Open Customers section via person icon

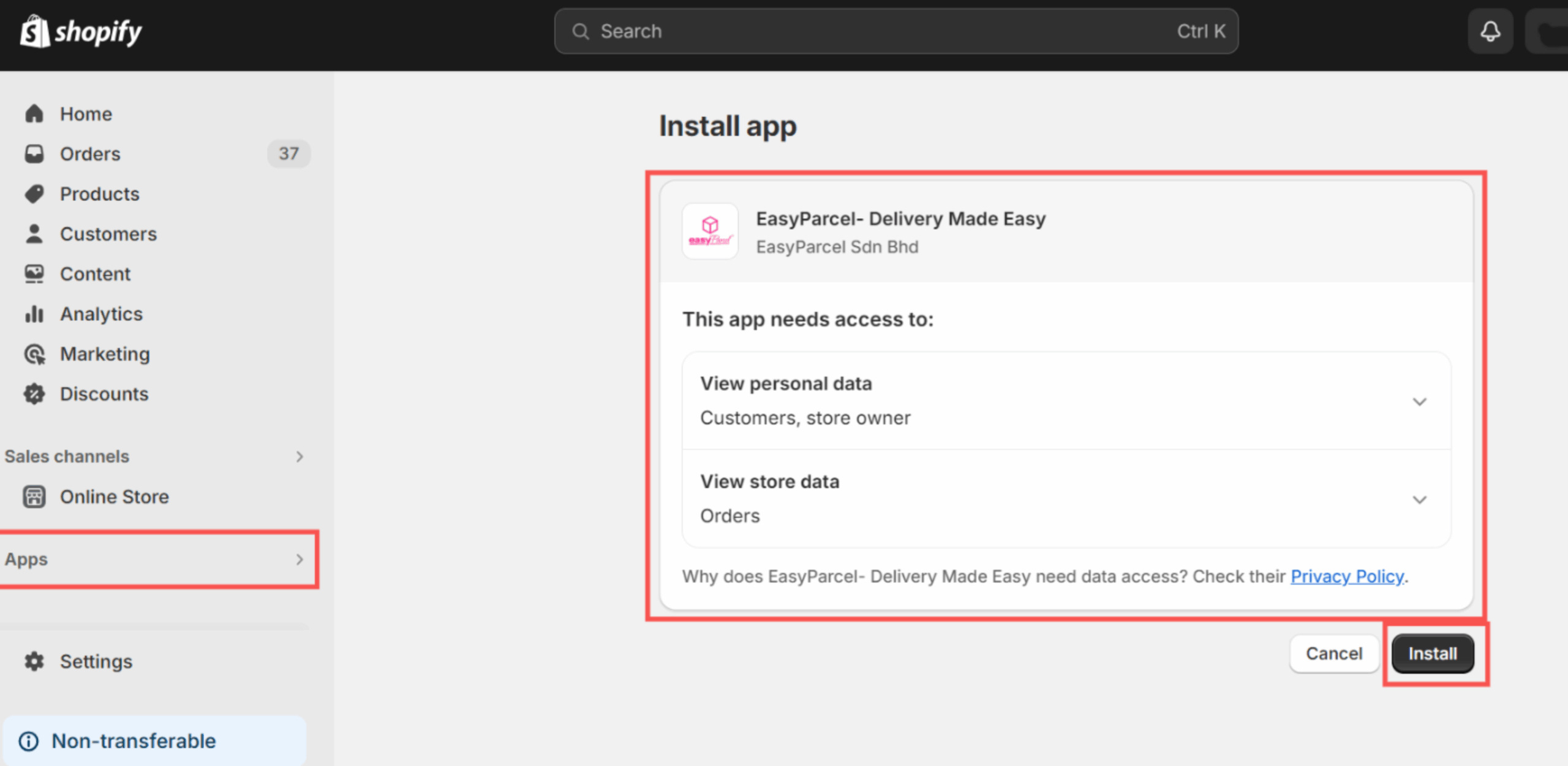[x=34, y=233]
